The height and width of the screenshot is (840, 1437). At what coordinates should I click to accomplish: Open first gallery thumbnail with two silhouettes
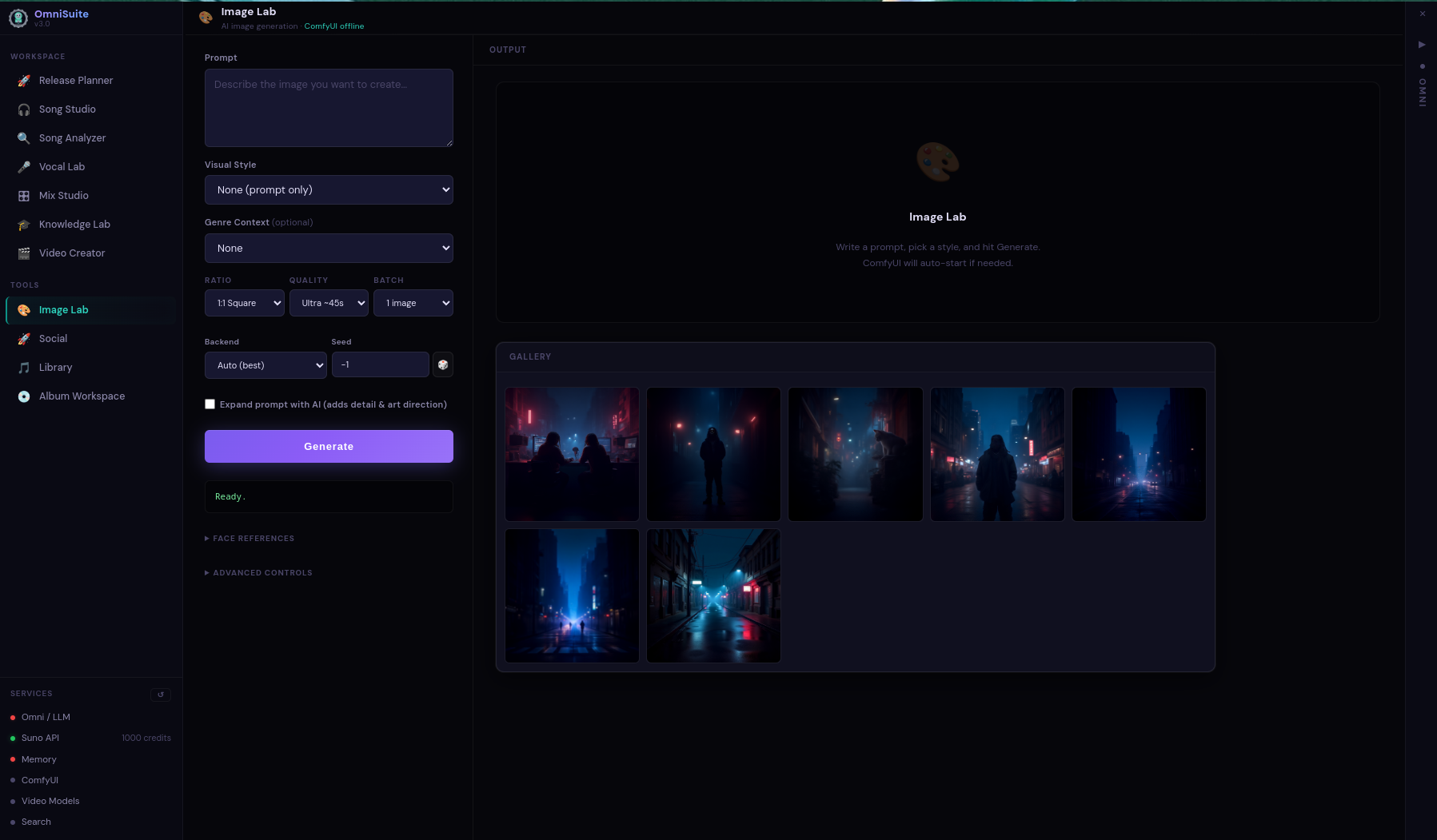572,455
